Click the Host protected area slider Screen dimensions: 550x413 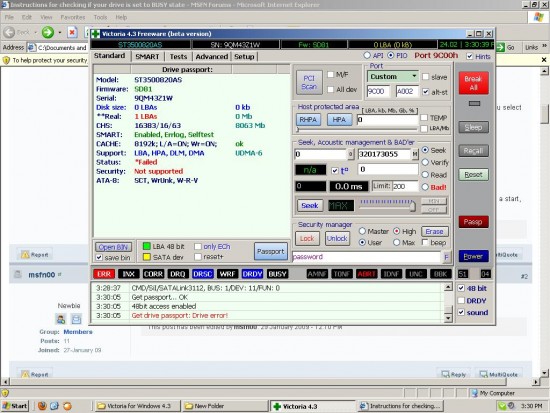(x=357, y=130)
